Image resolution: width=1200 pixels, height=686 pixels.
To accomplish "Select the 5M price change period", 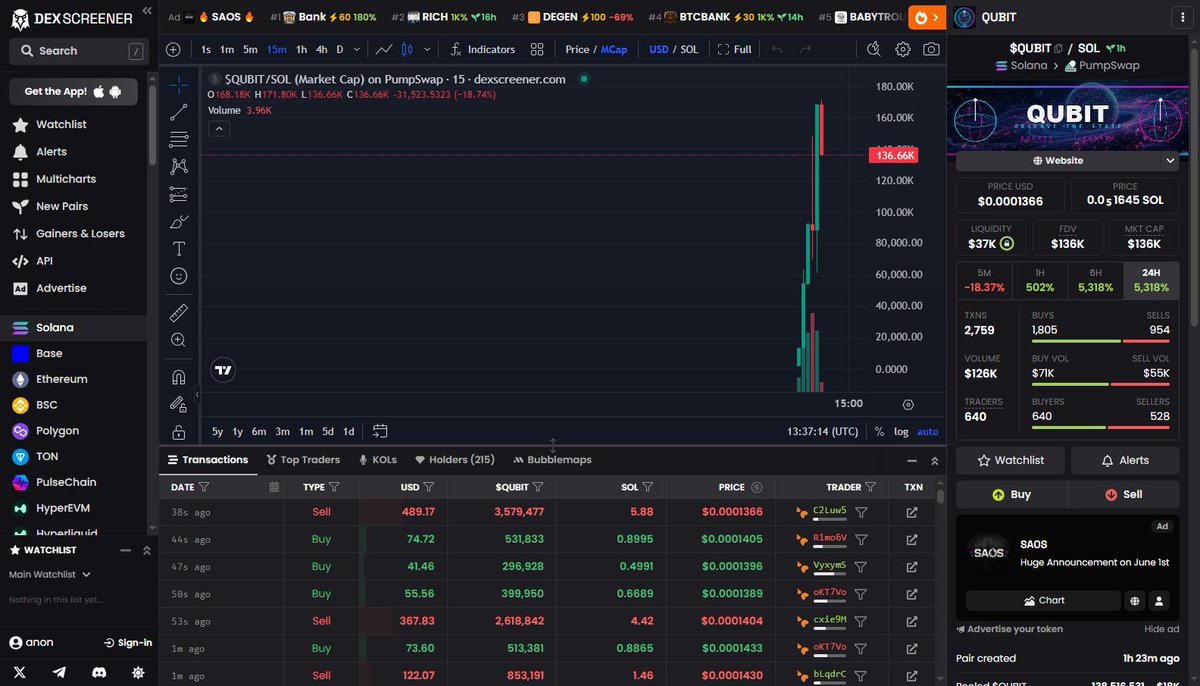I will [984, 279].
